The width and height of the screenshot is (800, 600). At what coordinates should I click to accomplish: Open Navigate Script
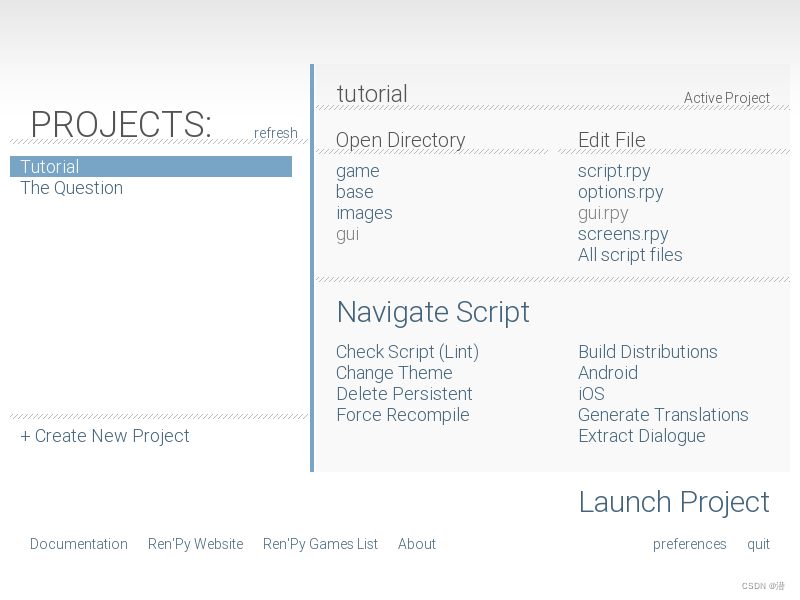pos(433,312)
